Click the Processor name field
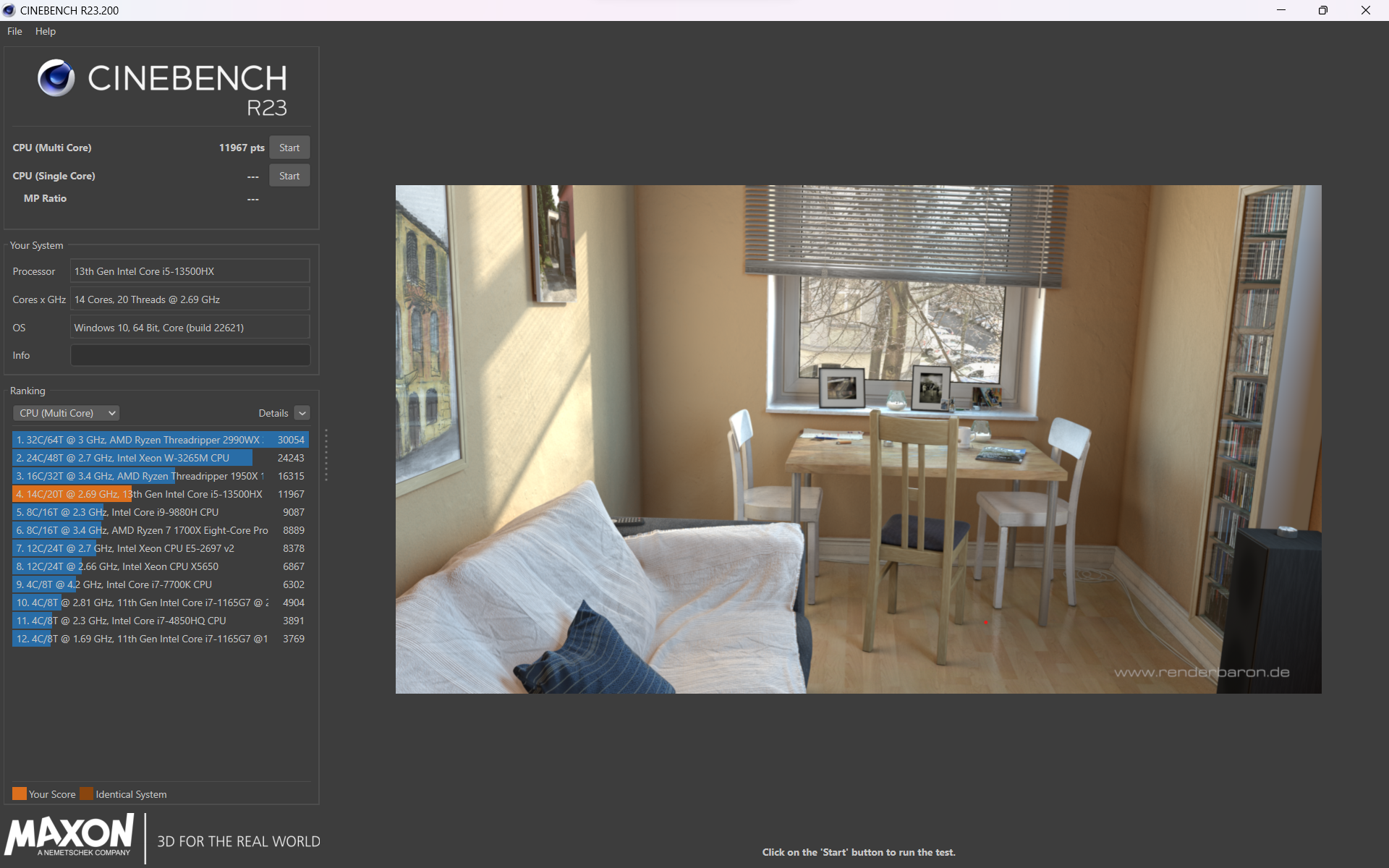1389x868 pixels. pyautogui.click(x=190, y=271)
